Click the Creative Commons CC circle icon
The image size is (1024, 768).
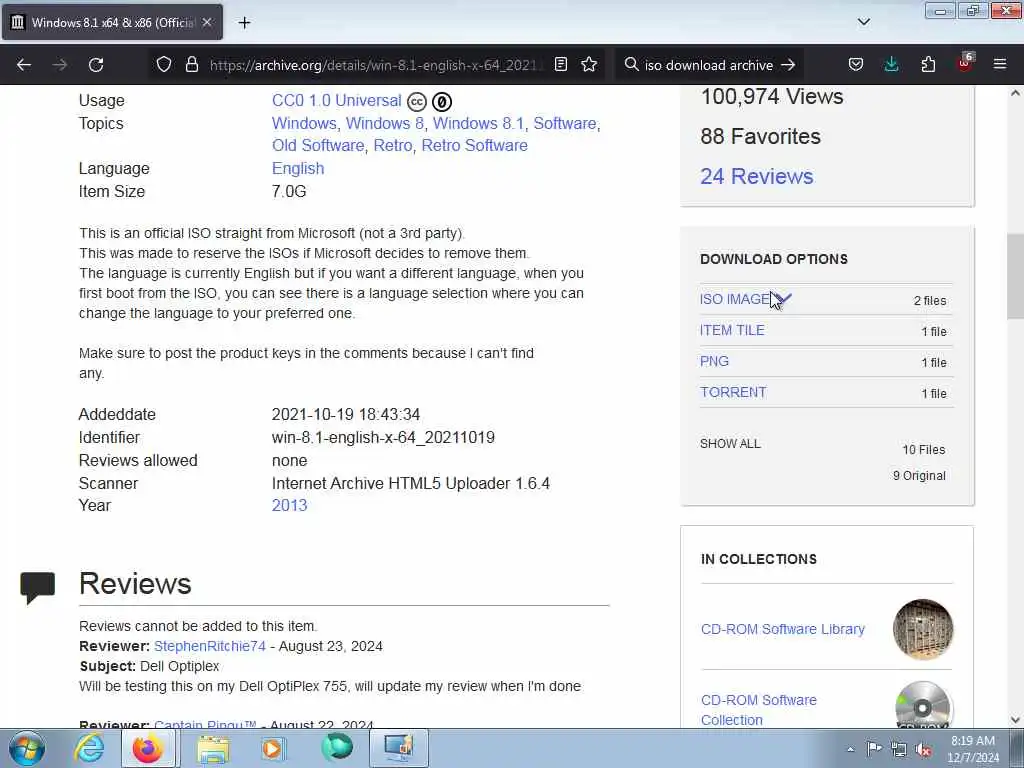pos(417,102)
